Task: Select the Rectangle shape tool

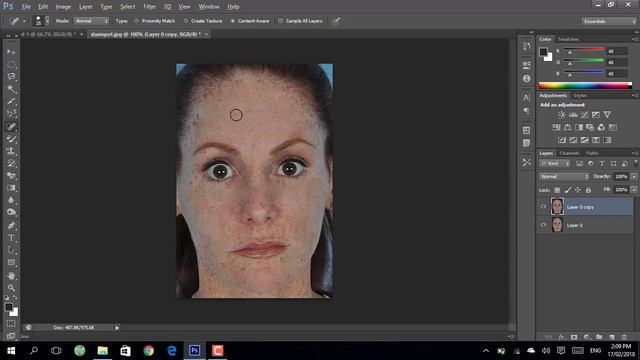Action: [11, 262]
